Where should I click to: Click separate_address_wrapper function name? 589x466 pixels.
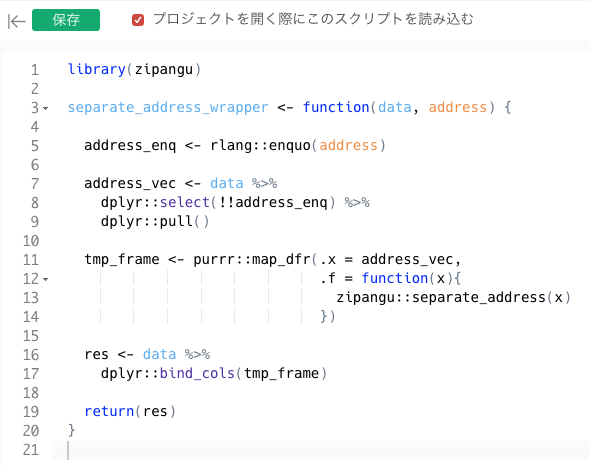click(168, 108)
